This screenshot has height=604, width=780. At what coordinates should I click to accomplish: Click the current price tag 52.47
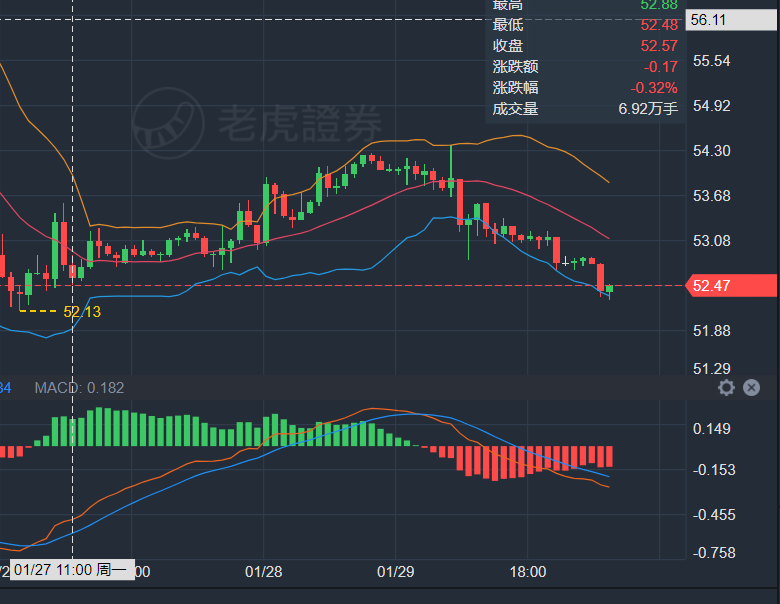tap(731, 286)
